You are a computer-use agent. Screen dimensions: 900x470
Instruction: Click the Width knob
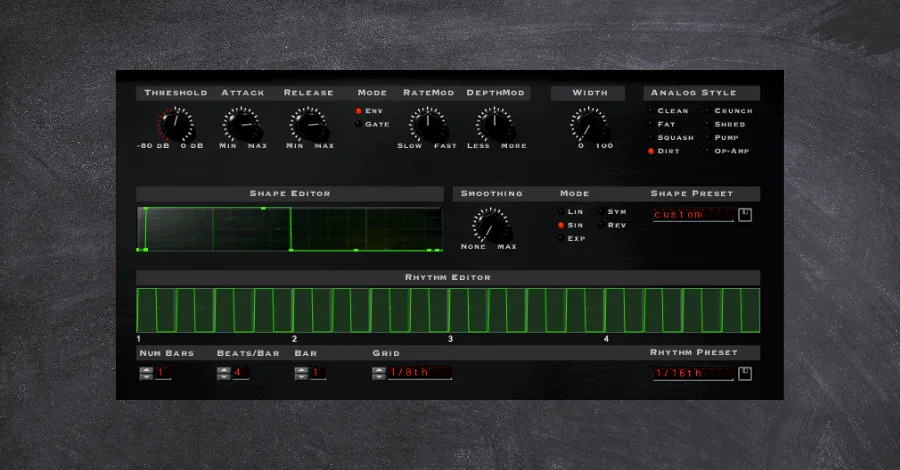pyautogui.click(x=588, y=125)
